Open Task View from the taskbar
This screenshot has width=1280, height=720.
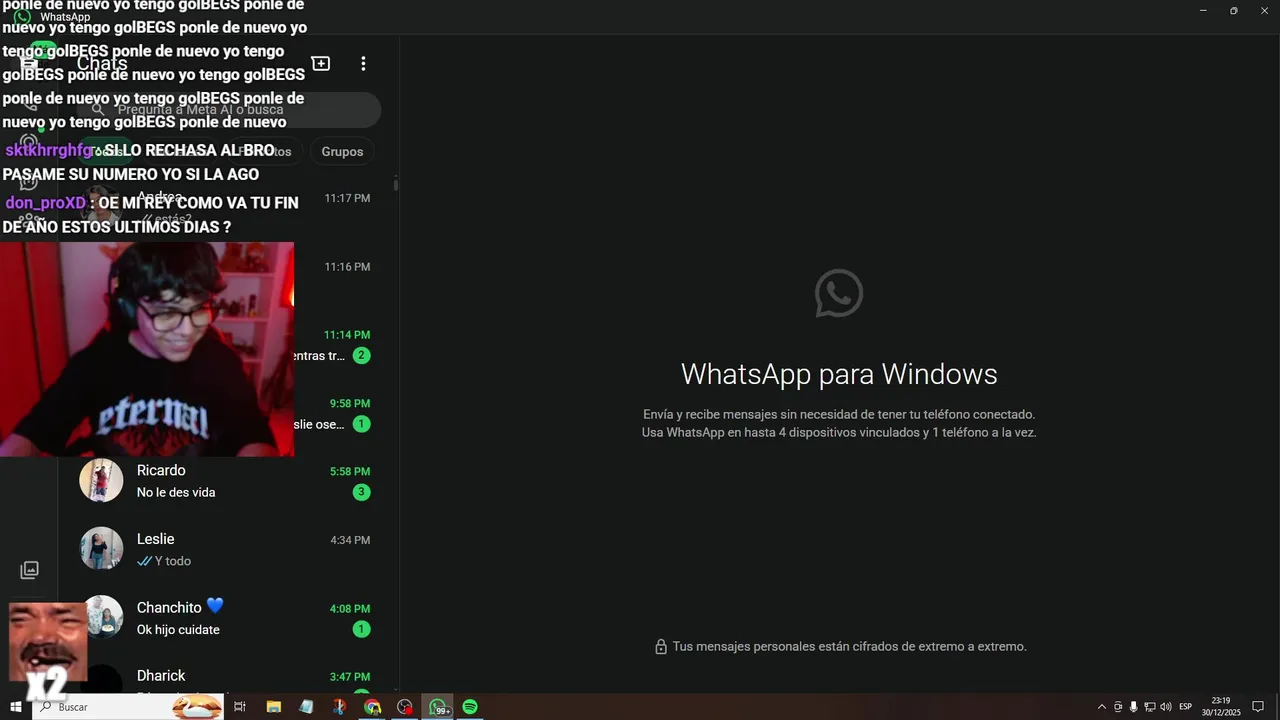[240, 707]
